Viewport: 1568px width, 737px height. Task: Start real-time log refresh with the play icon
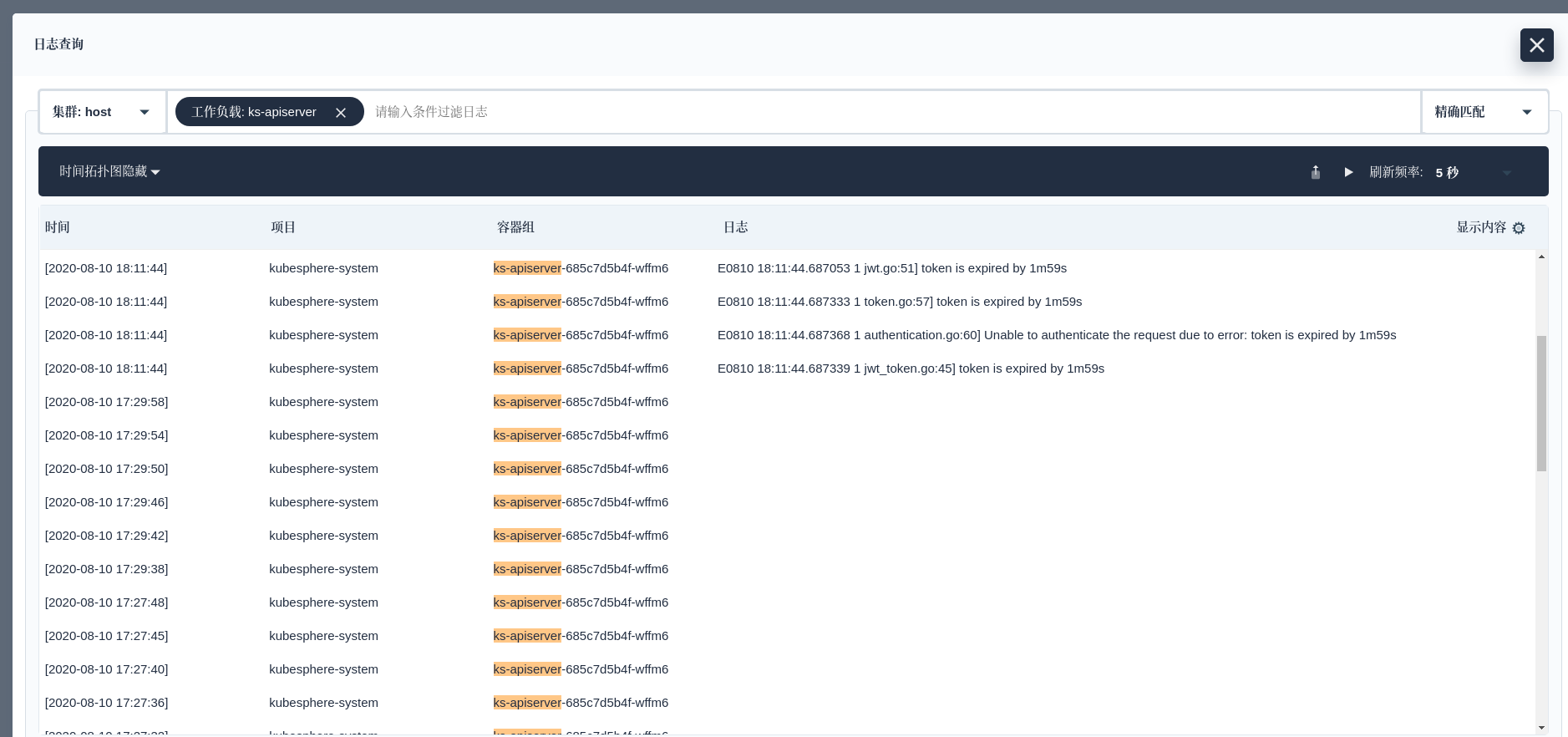(x=1348, y=172)
